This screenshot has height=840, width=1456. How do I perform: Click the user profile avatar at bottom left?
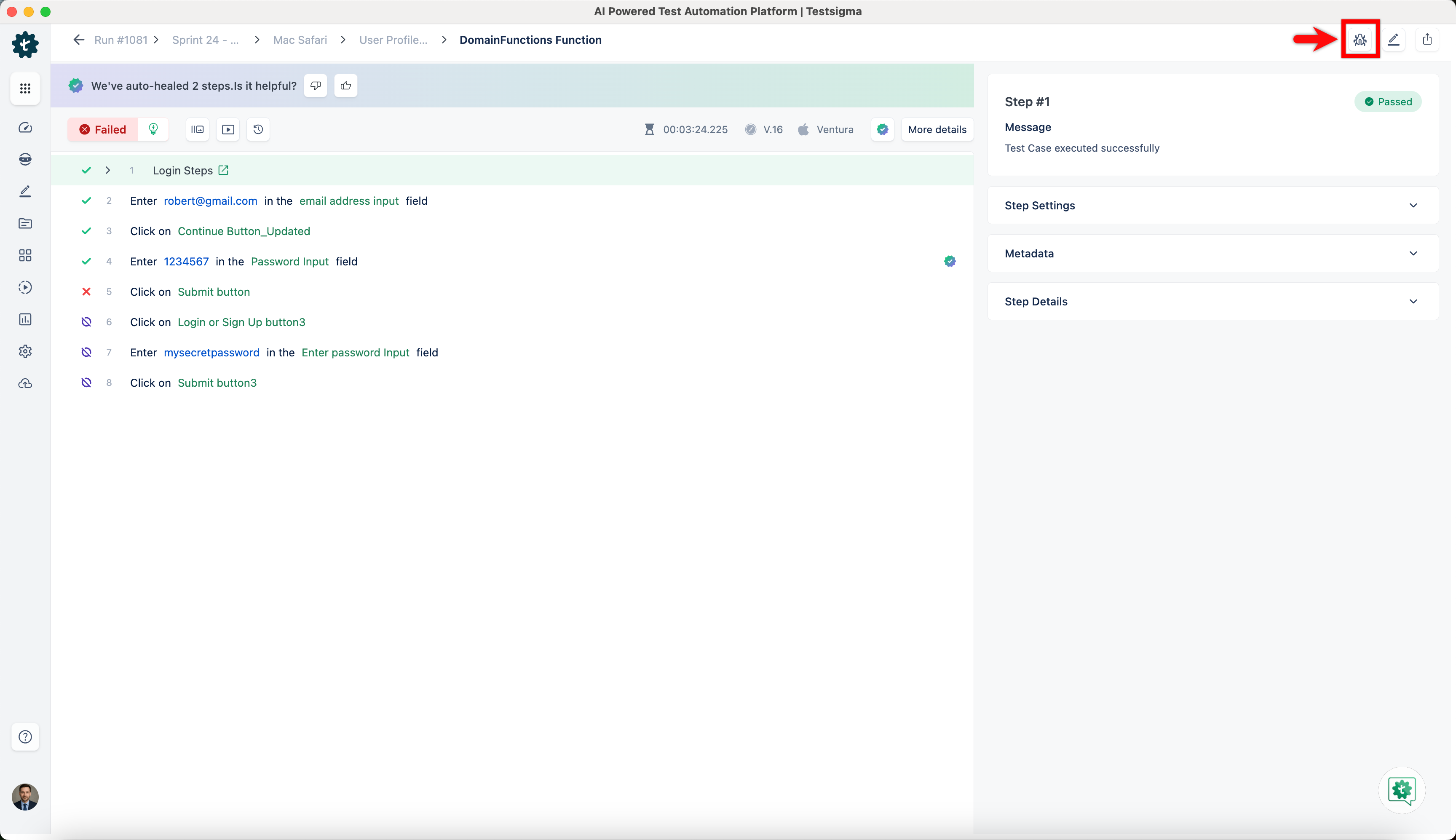(25, 797)
